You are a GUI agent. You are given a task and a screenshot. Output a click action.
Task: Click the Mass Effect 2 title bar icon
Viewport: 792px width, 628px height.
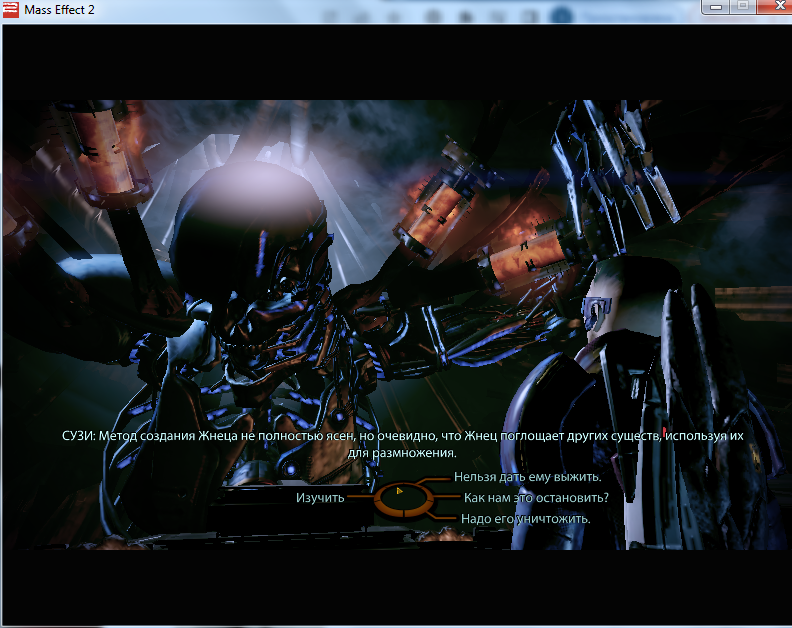coord(12,10)
